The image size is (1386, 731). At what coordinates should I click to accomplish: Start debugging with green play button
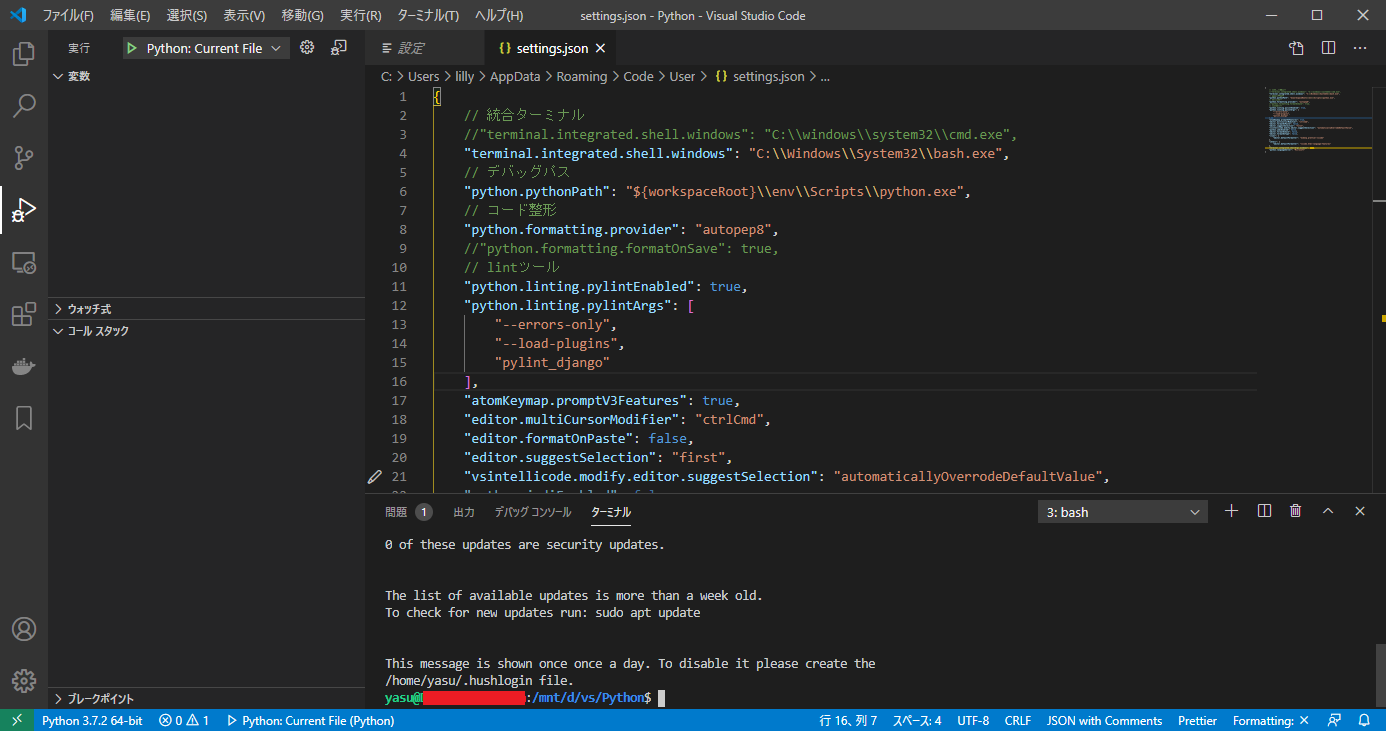(132, 48)
